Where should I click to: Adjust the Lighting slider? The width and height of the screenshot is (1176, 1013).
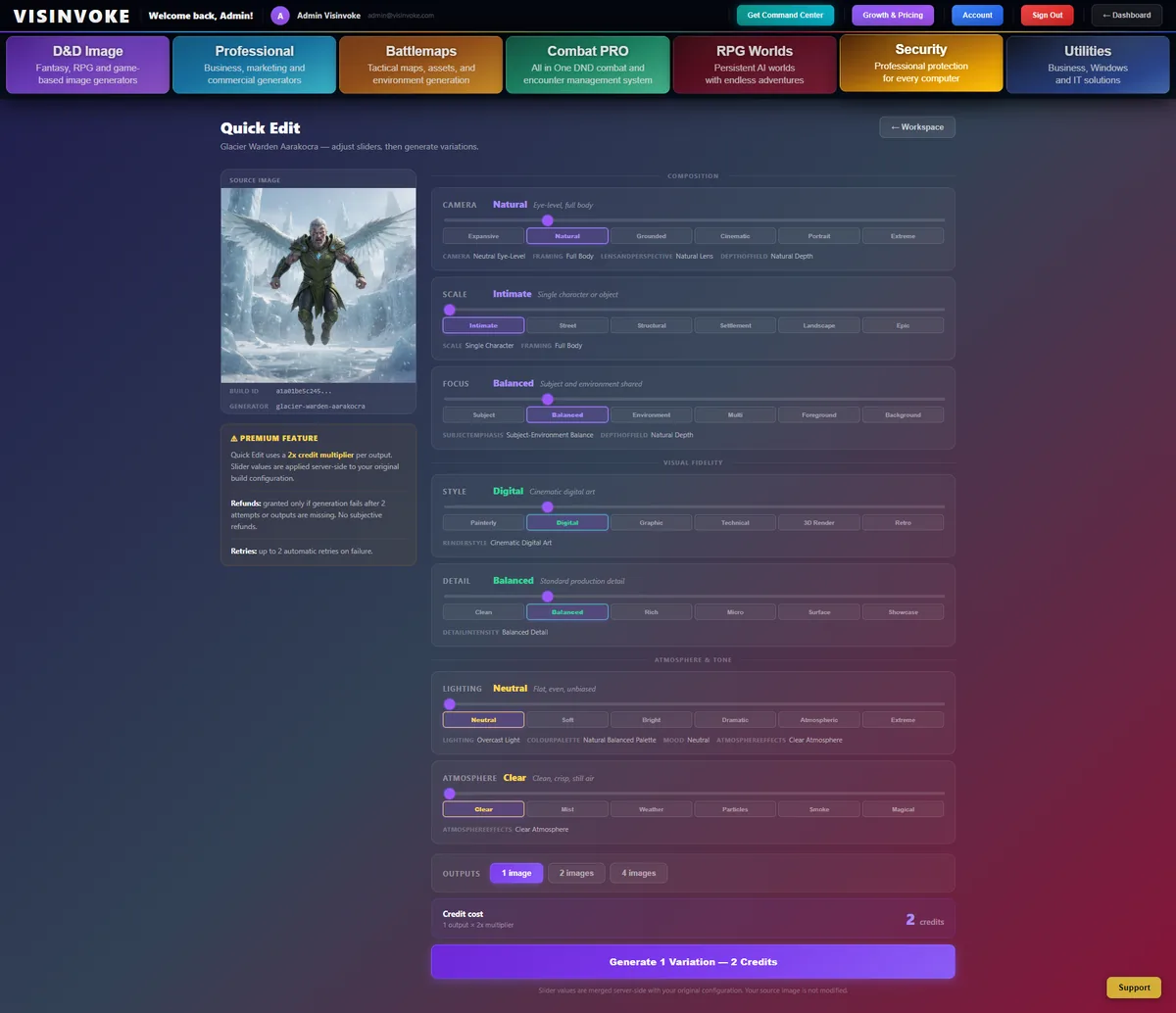pos(694,703)
